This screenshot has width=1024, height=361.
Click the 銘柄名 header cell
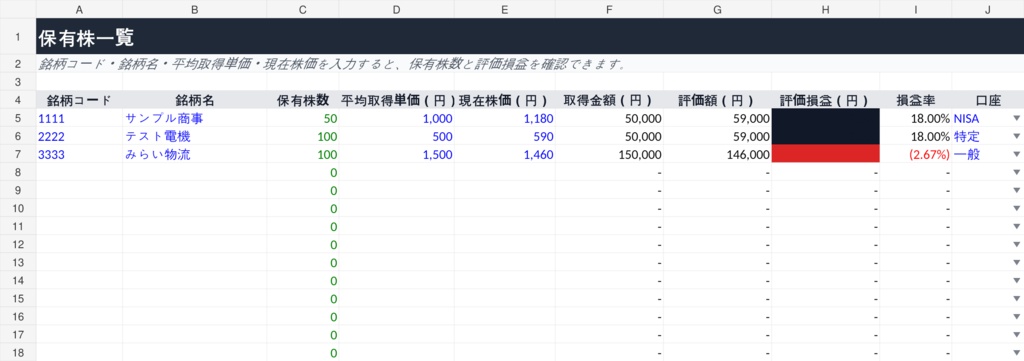click(195, 100)
